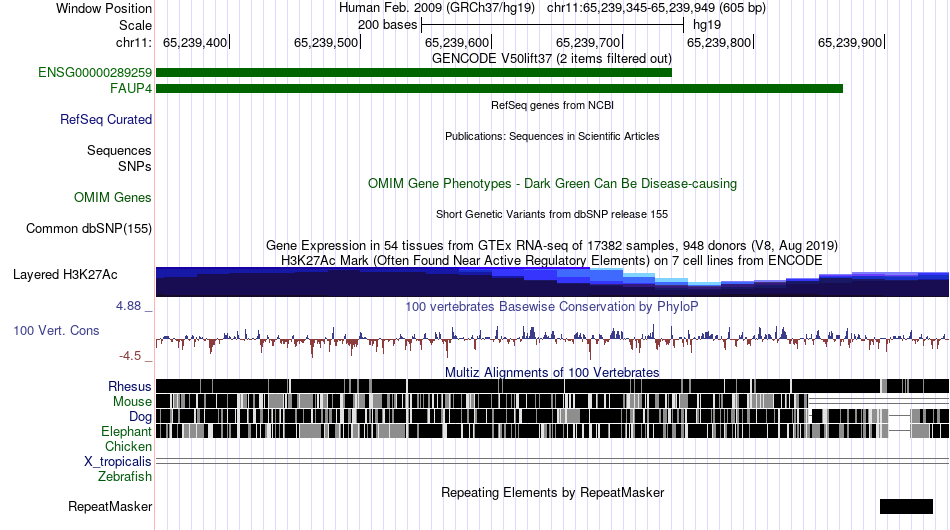Click the 65,239,600 ruler coordinate
This screenshot has height=530, width=950.
tap(457, 42)
